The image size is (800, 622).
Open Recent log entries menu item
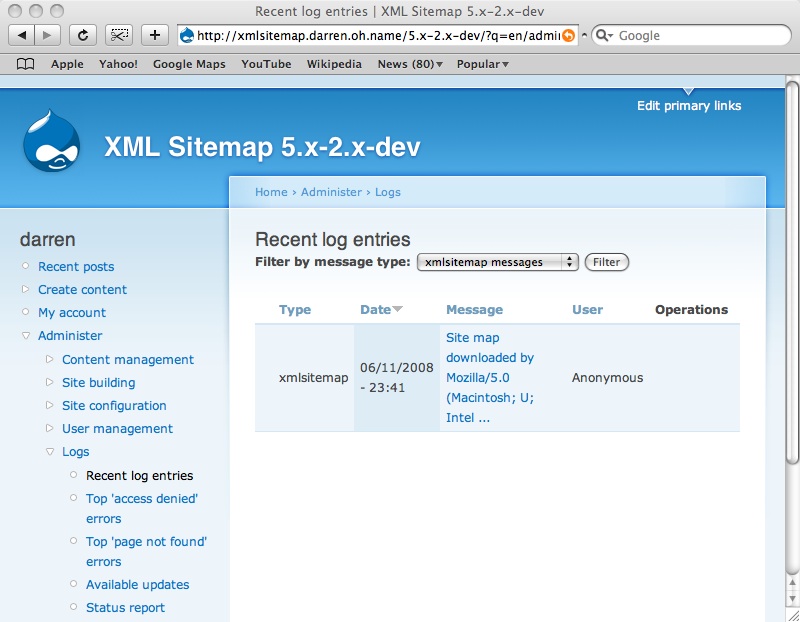[139, 476]
